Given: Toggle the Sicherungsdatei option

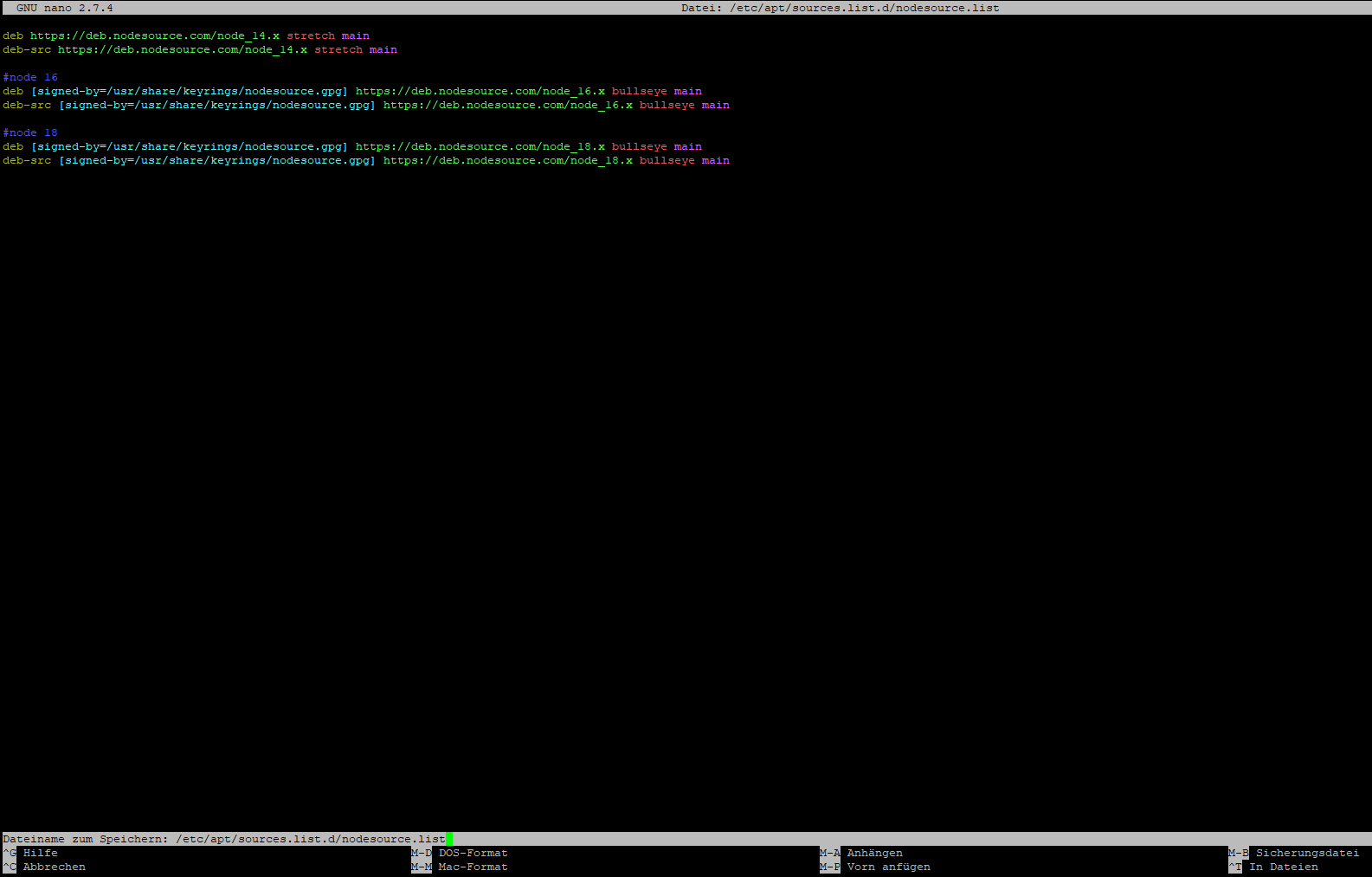Looking at the screenshot, I should tap(1308, 853).
